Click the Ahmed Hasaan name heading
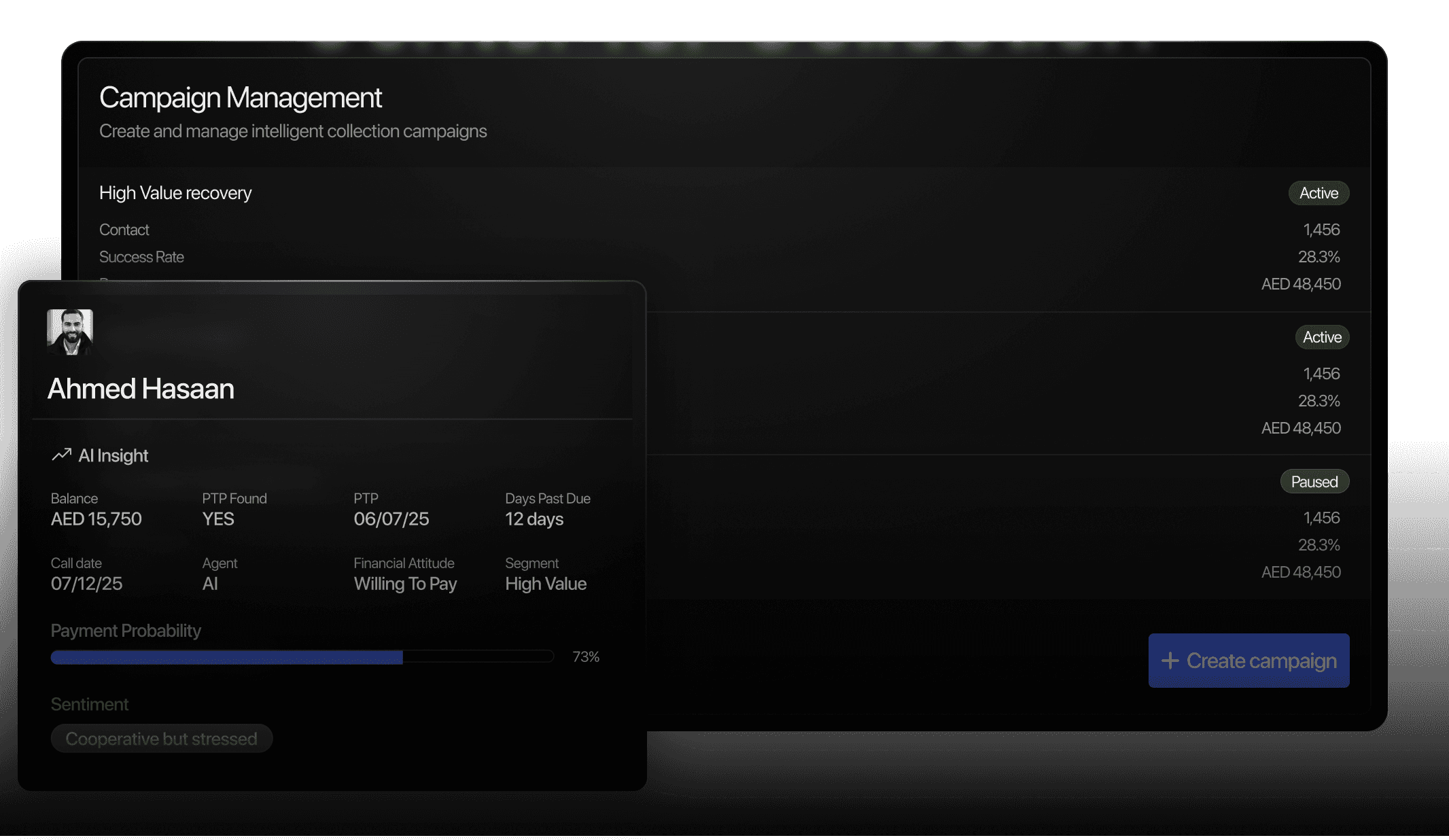Screen dimensions: 1449x840 [x=141, y=389]
